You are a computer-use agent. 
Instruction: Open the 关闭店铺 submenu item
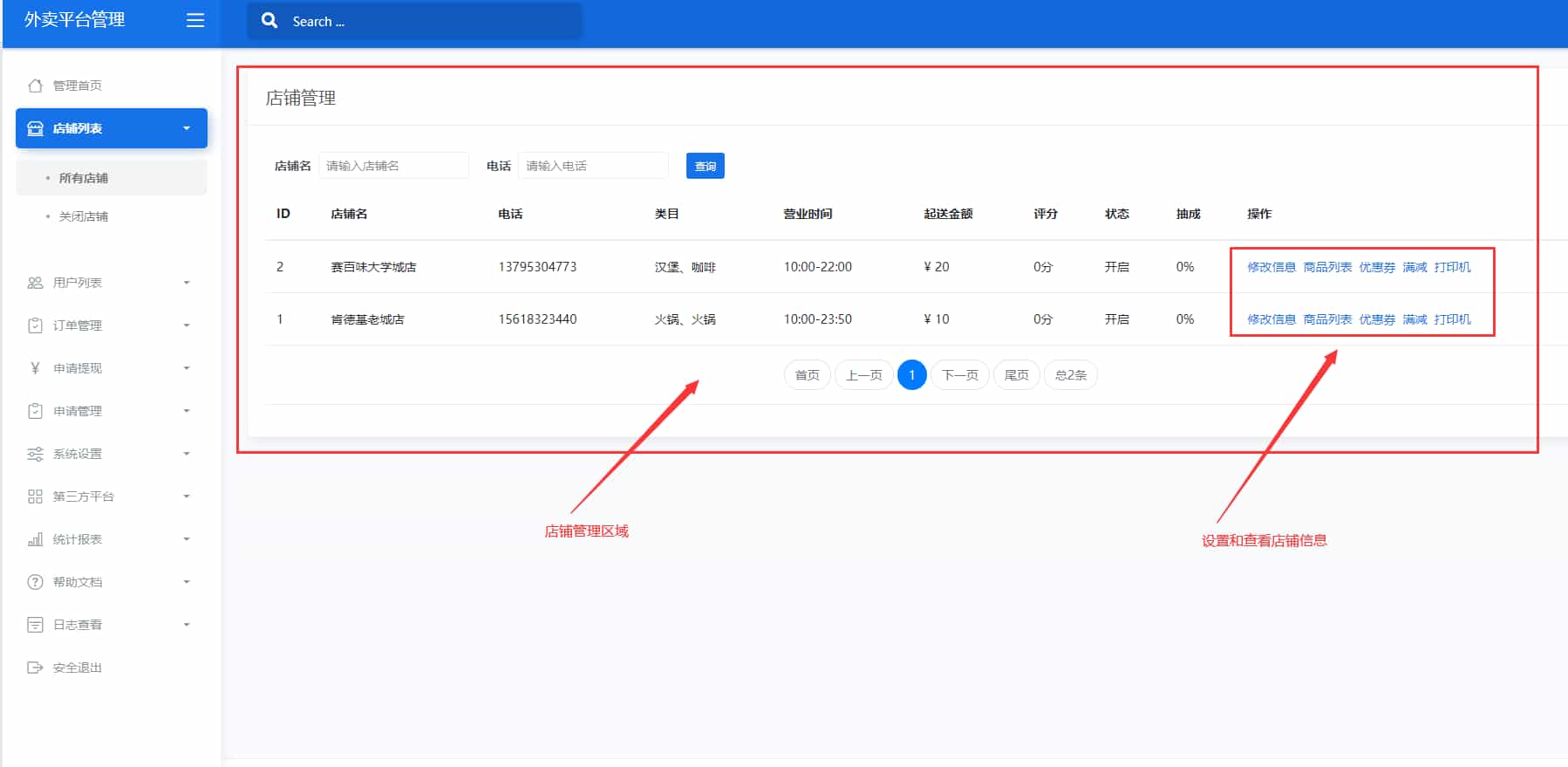click(84, 216)
